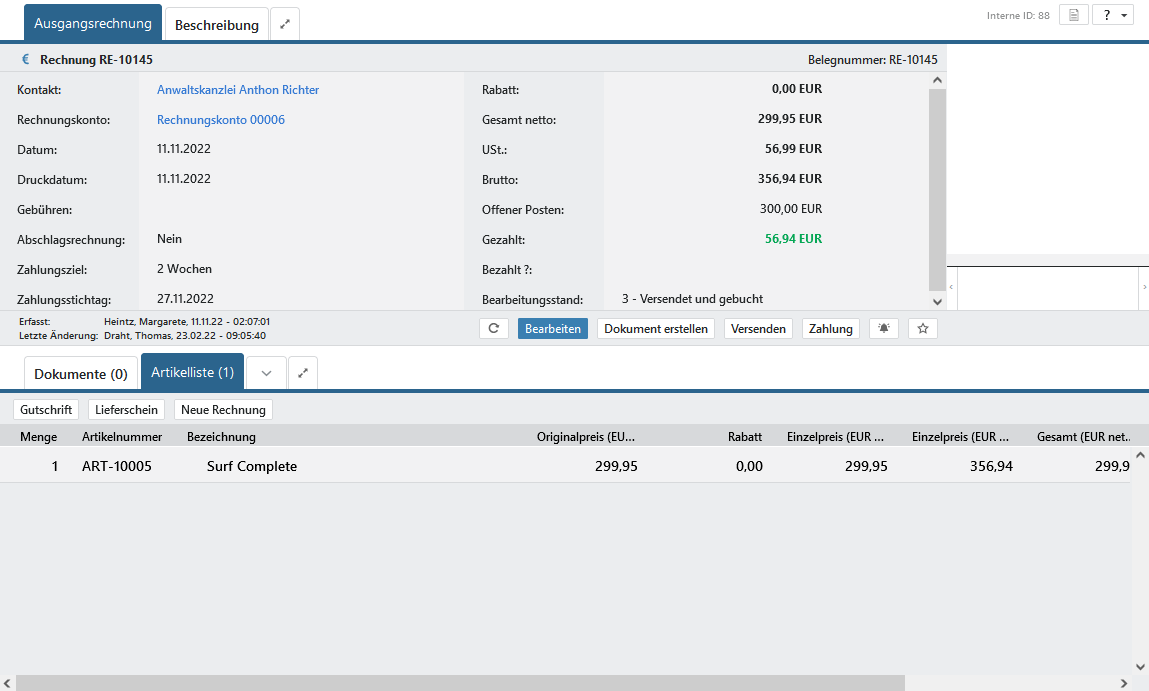Screen dimensions: 1149x691
Task: Open the more tabs chevron dropdown
Action: tap(266, 373)
